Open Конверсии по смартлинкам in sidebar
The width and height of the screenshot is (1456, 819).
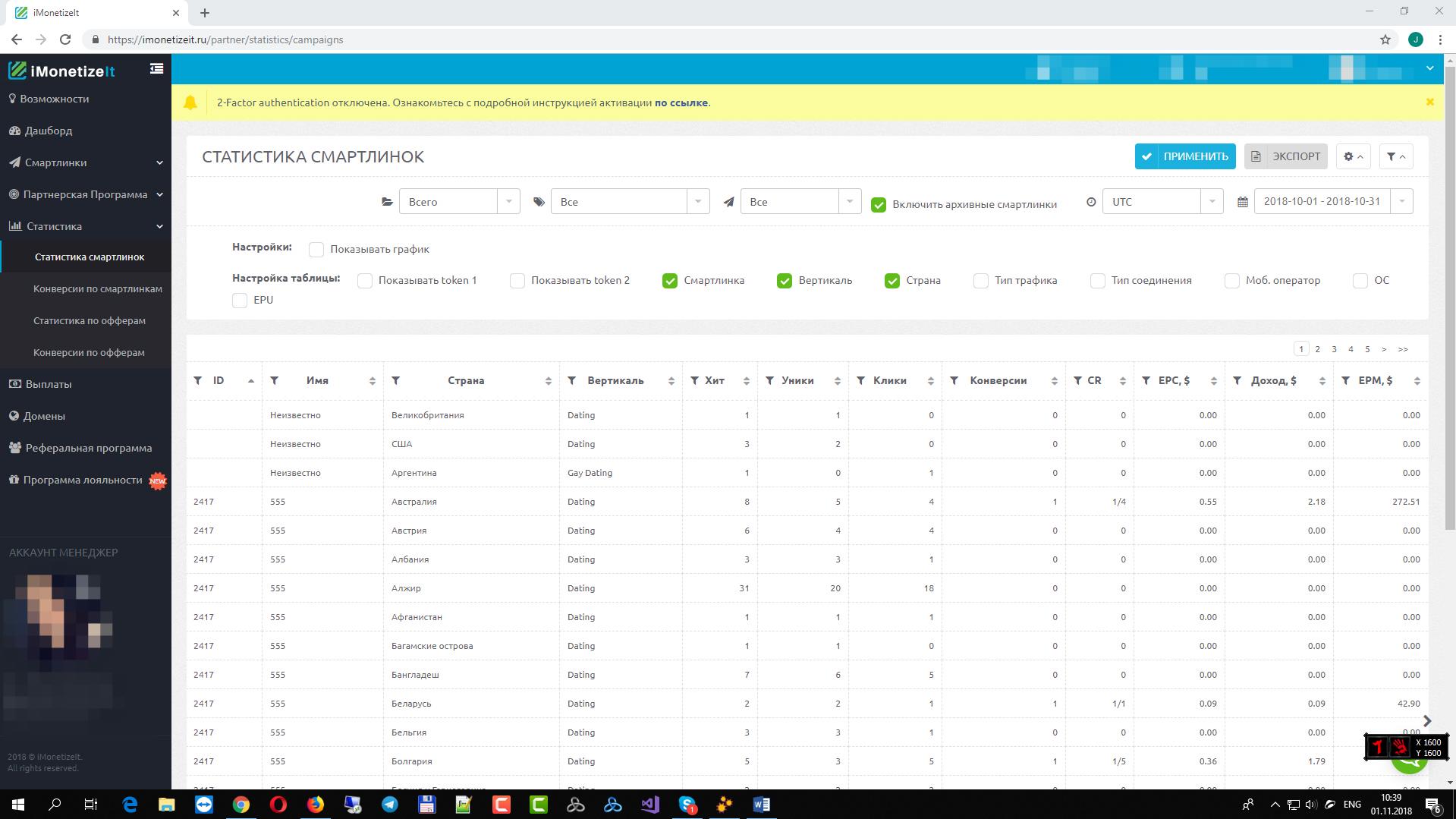coord(97,288)
